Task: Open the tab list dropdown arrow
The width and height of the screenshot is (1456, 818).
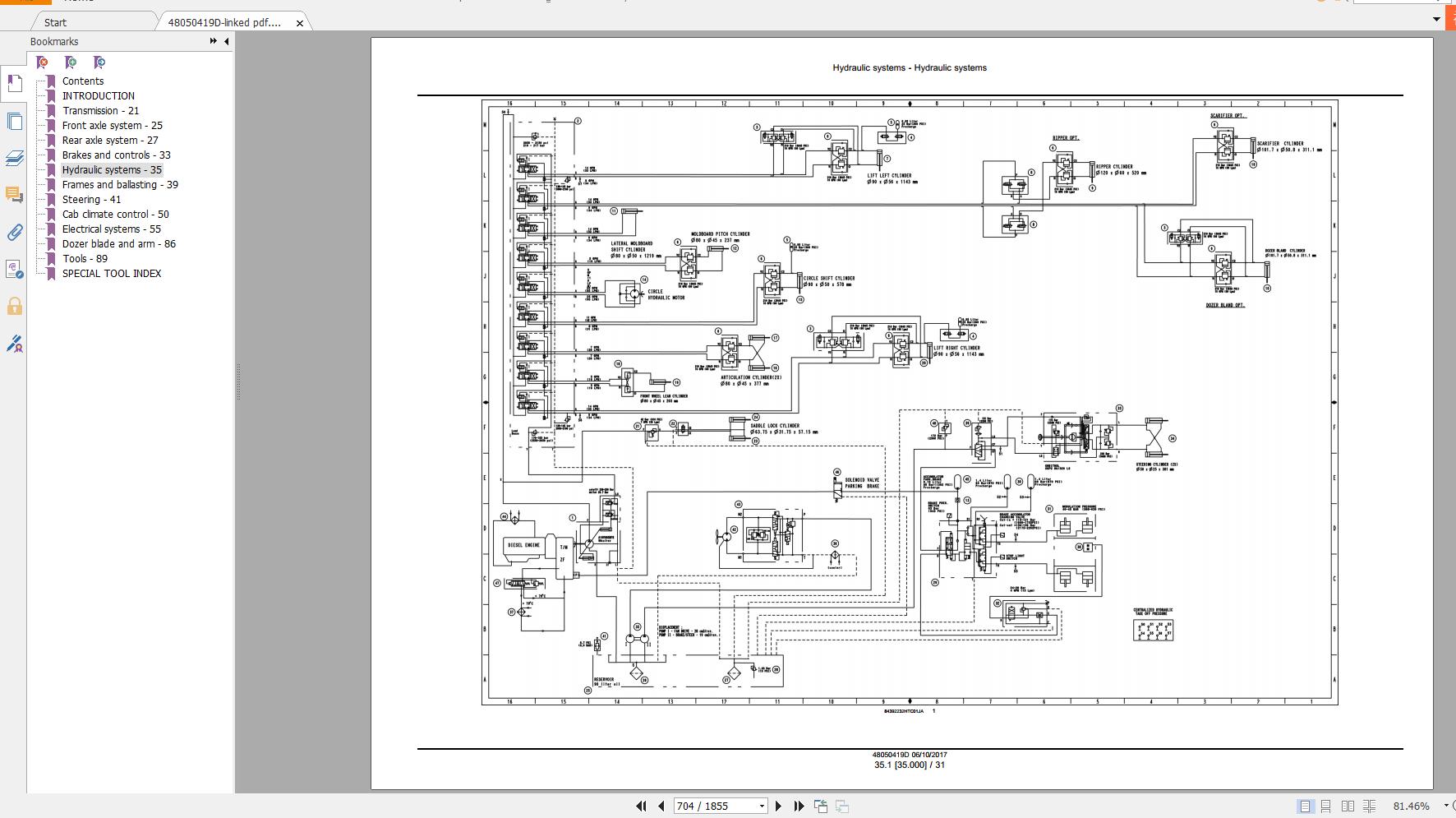Action: coord(1437,19)
